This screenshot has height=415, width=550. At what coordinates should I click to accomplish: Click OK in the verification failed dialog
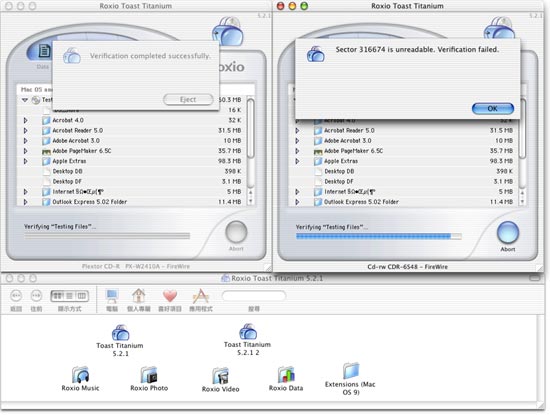492,108
